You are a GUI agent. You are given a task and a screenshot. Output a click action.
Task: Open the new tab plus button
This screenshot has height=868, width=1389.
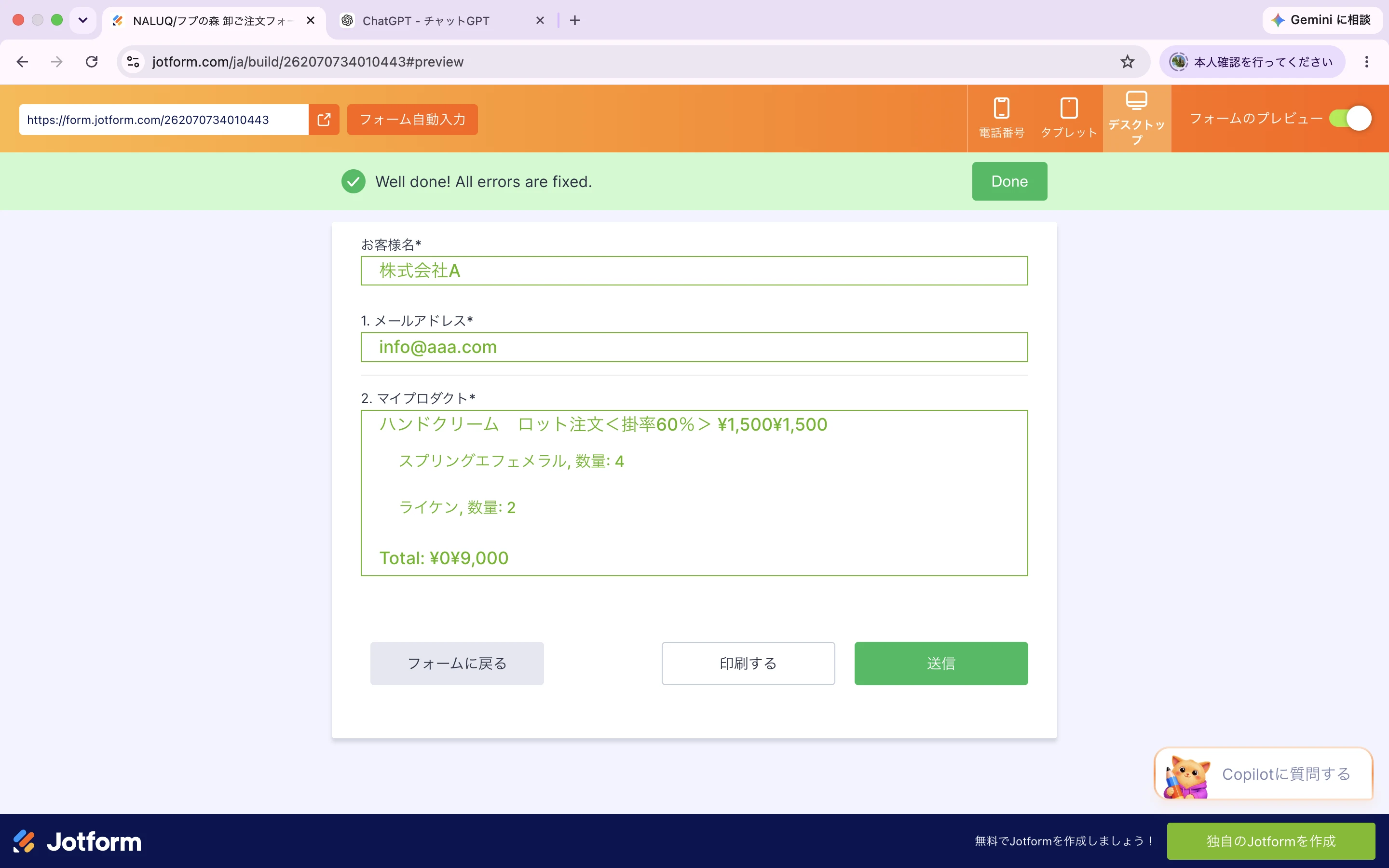pyautogui.click(x=574, y=21)
